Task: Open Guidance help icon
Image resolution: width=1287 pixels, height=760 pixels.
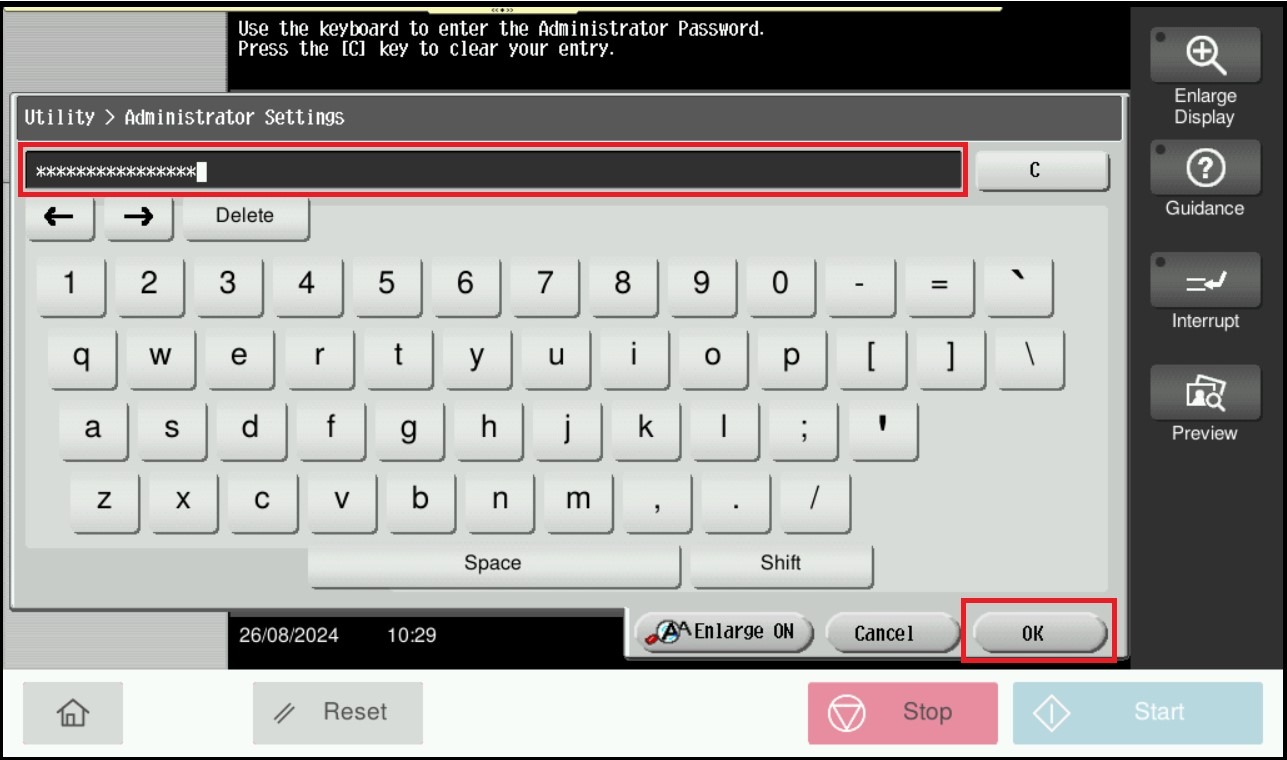Action: click(1204, 169)
